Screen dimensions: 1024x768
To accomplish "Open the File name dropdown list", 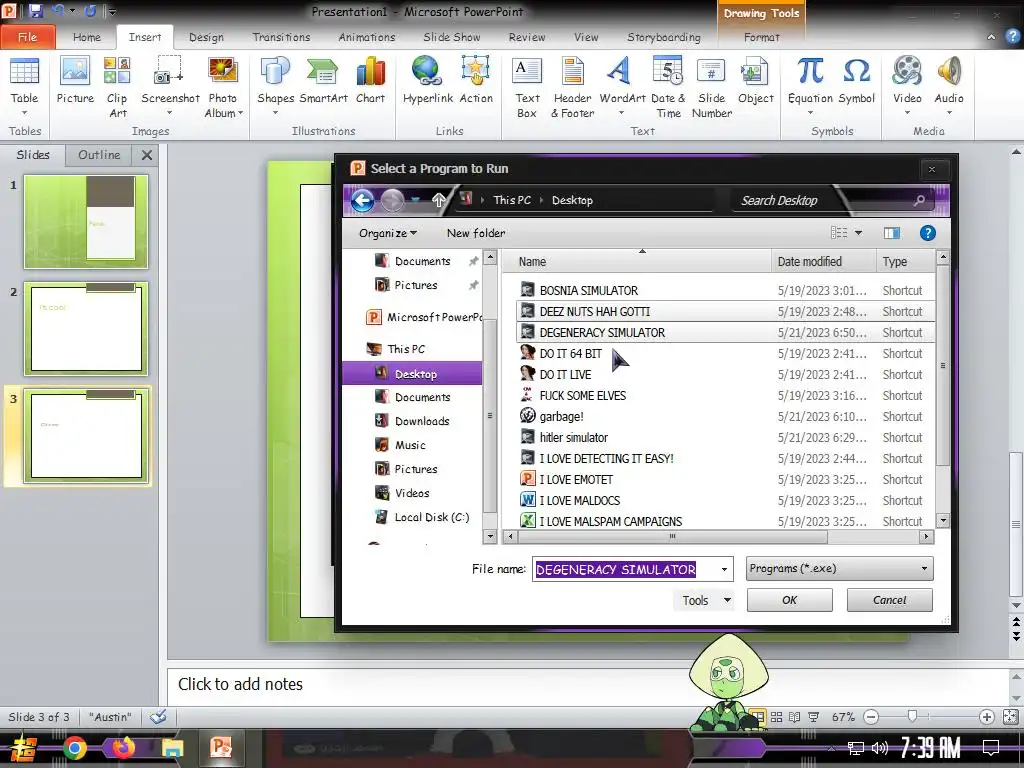I will pyautogui.click(x=724, y=569).
